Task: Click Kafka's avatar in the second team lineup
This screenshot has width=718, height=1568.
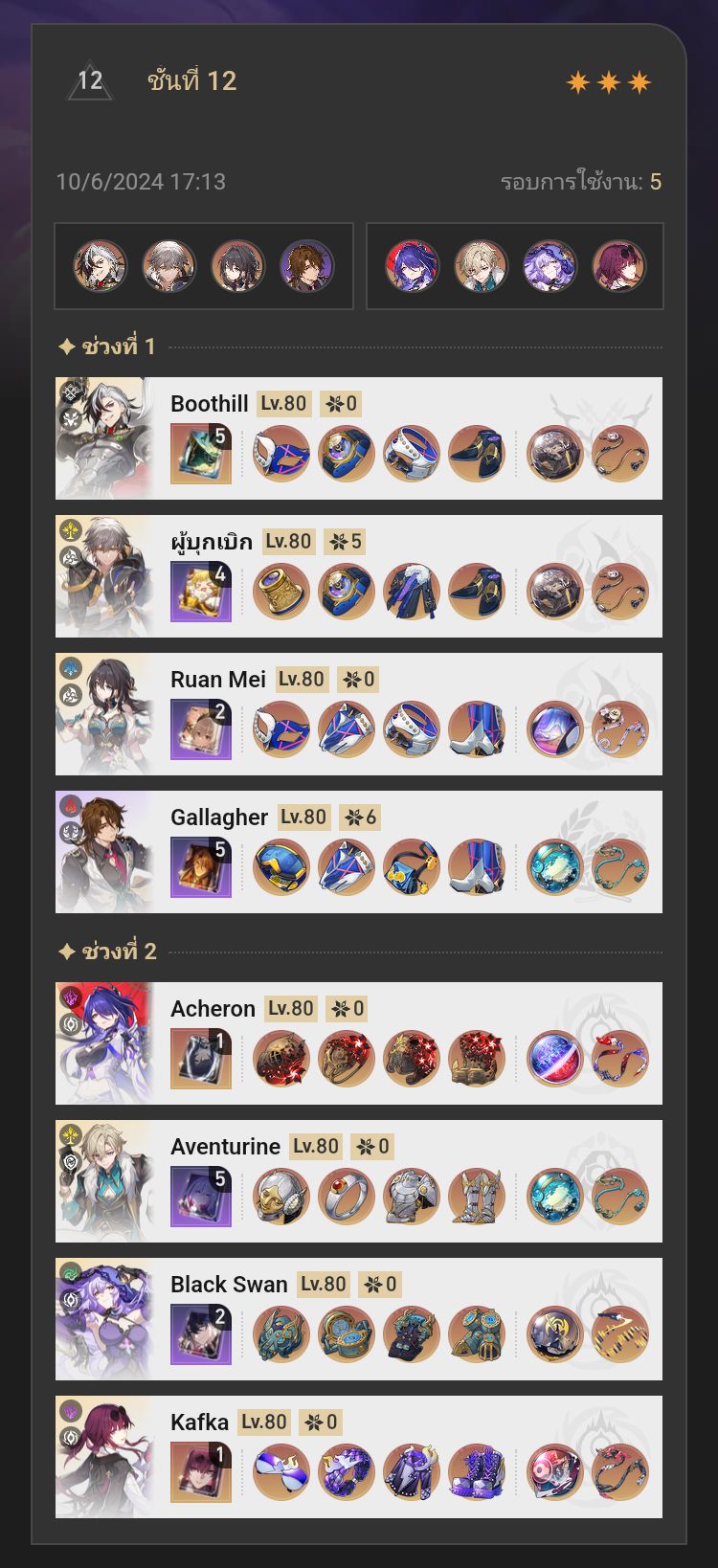Action: click(x=618, y=266)
